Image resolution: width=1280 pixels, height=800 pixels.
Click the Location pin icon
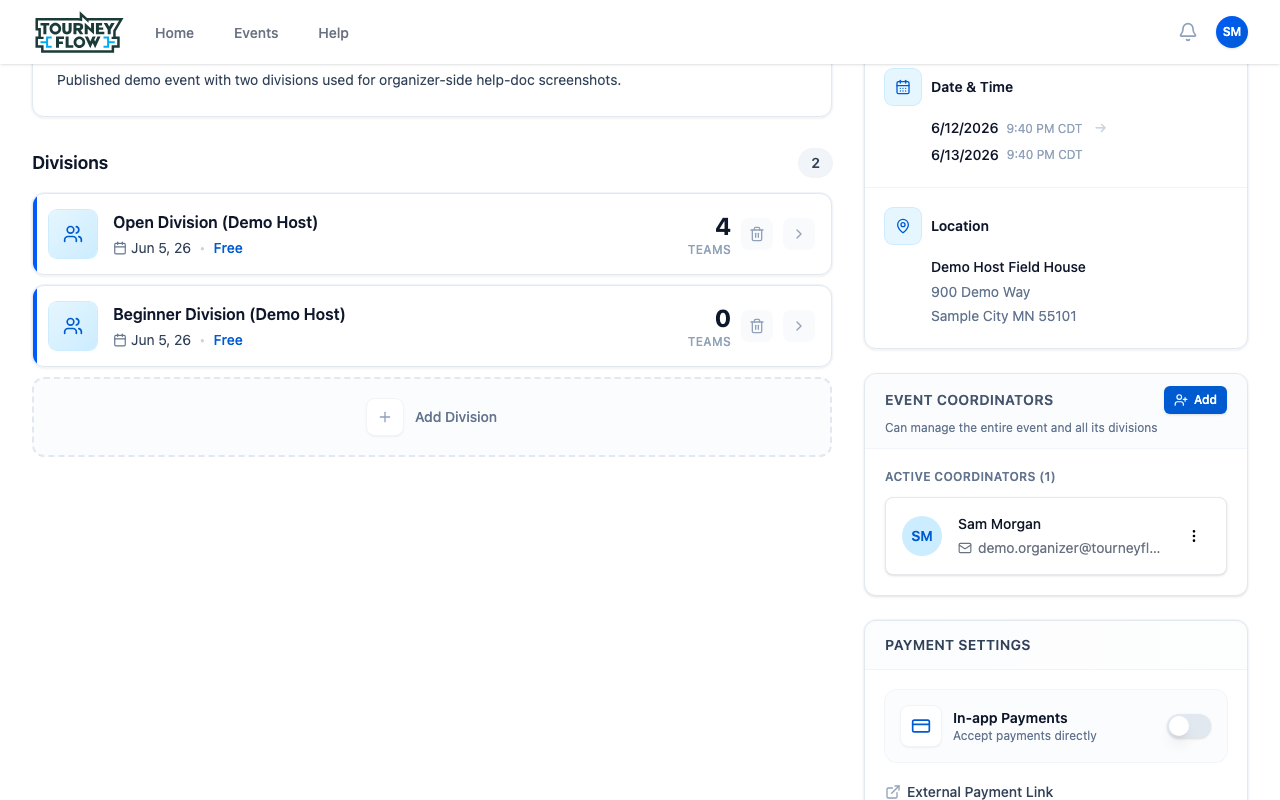(903, 226)
